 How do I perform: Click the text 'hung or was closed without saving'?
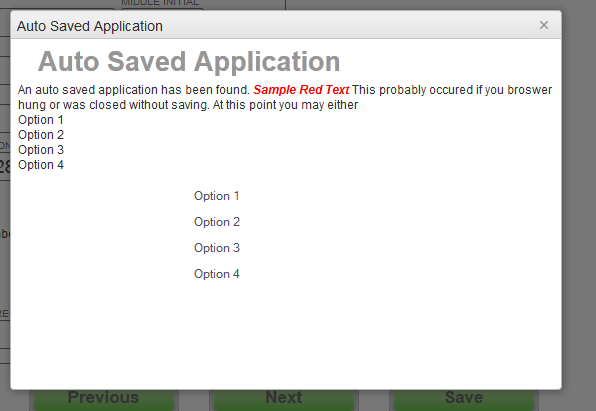[113, 105]
